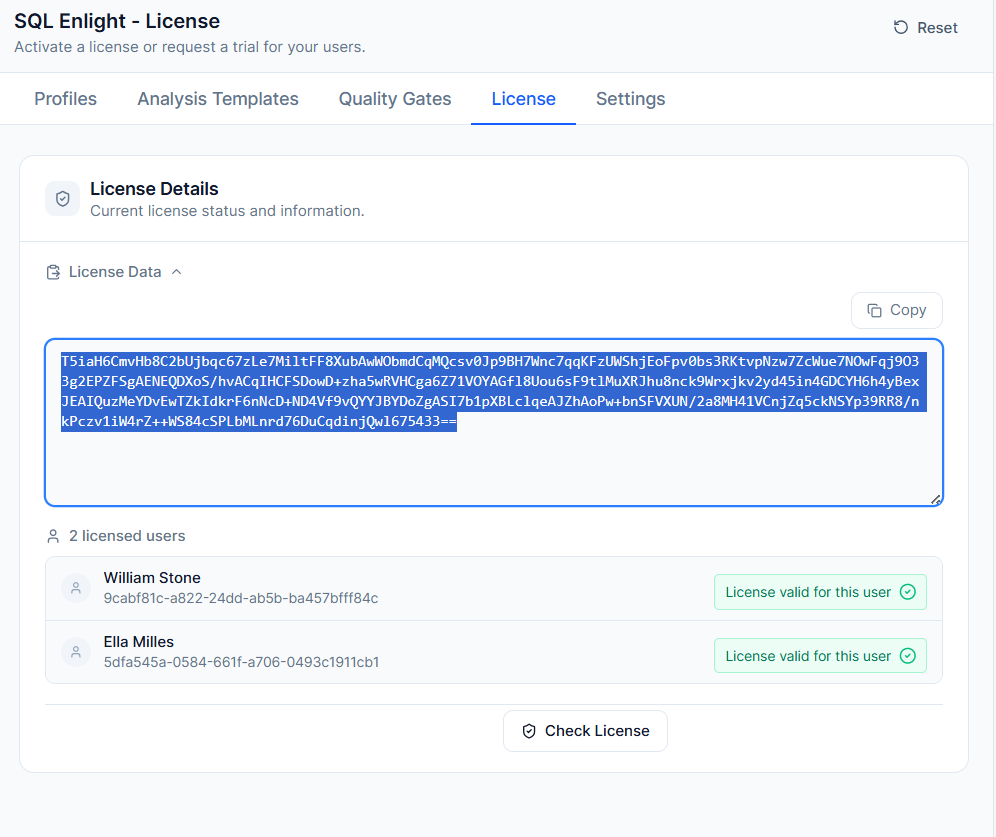Click 'Activate a license or request a trial' subtitle
This screenshot has width=996, height=837.
point(190,47)
